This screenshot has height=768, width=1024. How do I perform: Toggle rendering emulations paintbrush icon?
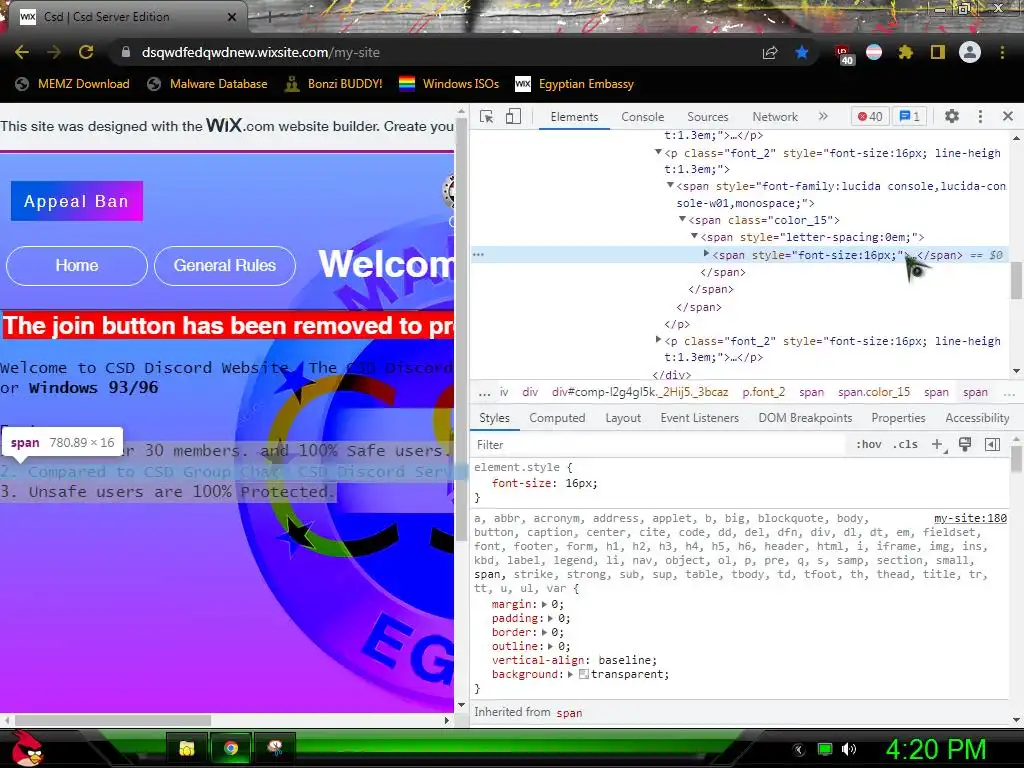pos(965,444)
